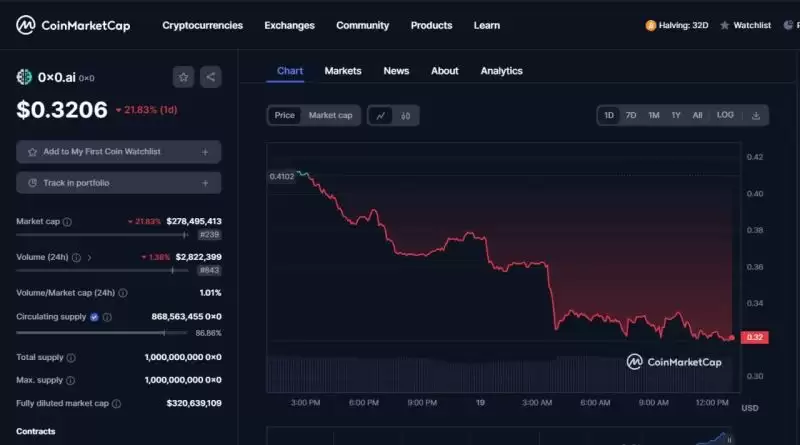The image size is (800, 445).
Task: Select the 7D time range
Action: (x=631, y=116)
